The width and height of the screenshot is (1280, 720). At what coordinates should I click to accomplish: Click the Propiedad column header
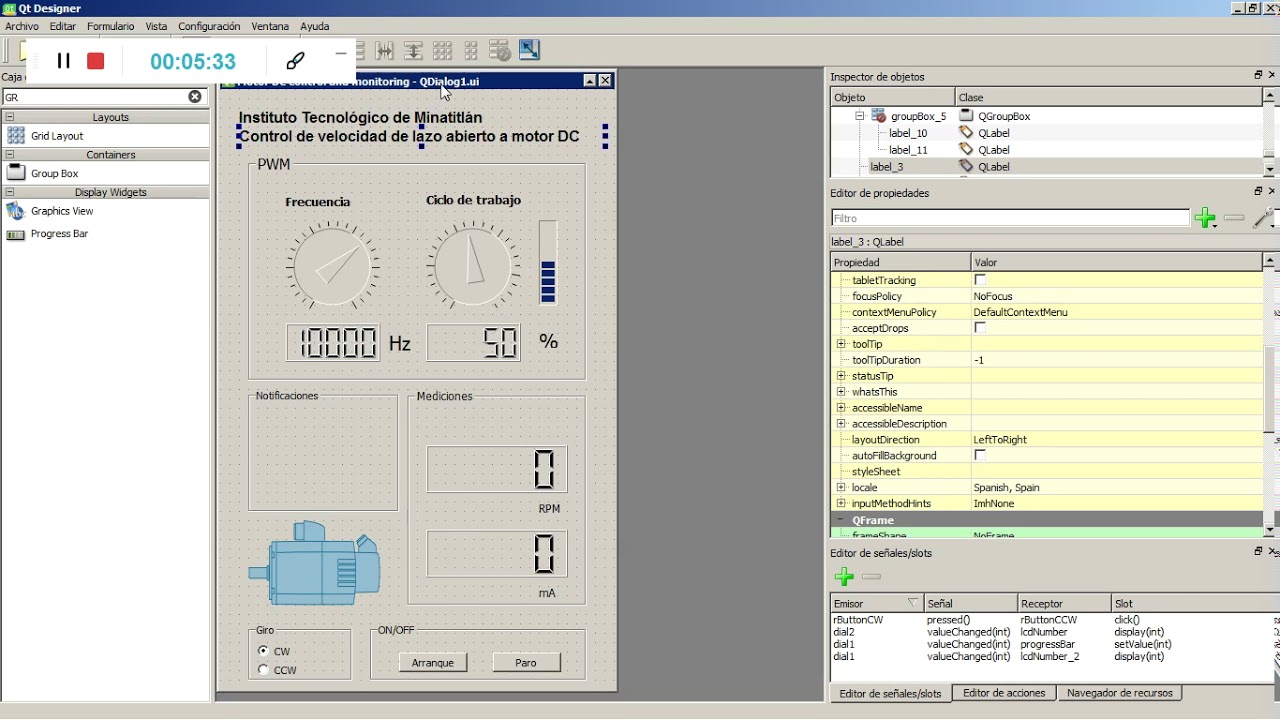pyautogui.click(x=900, y=262)
